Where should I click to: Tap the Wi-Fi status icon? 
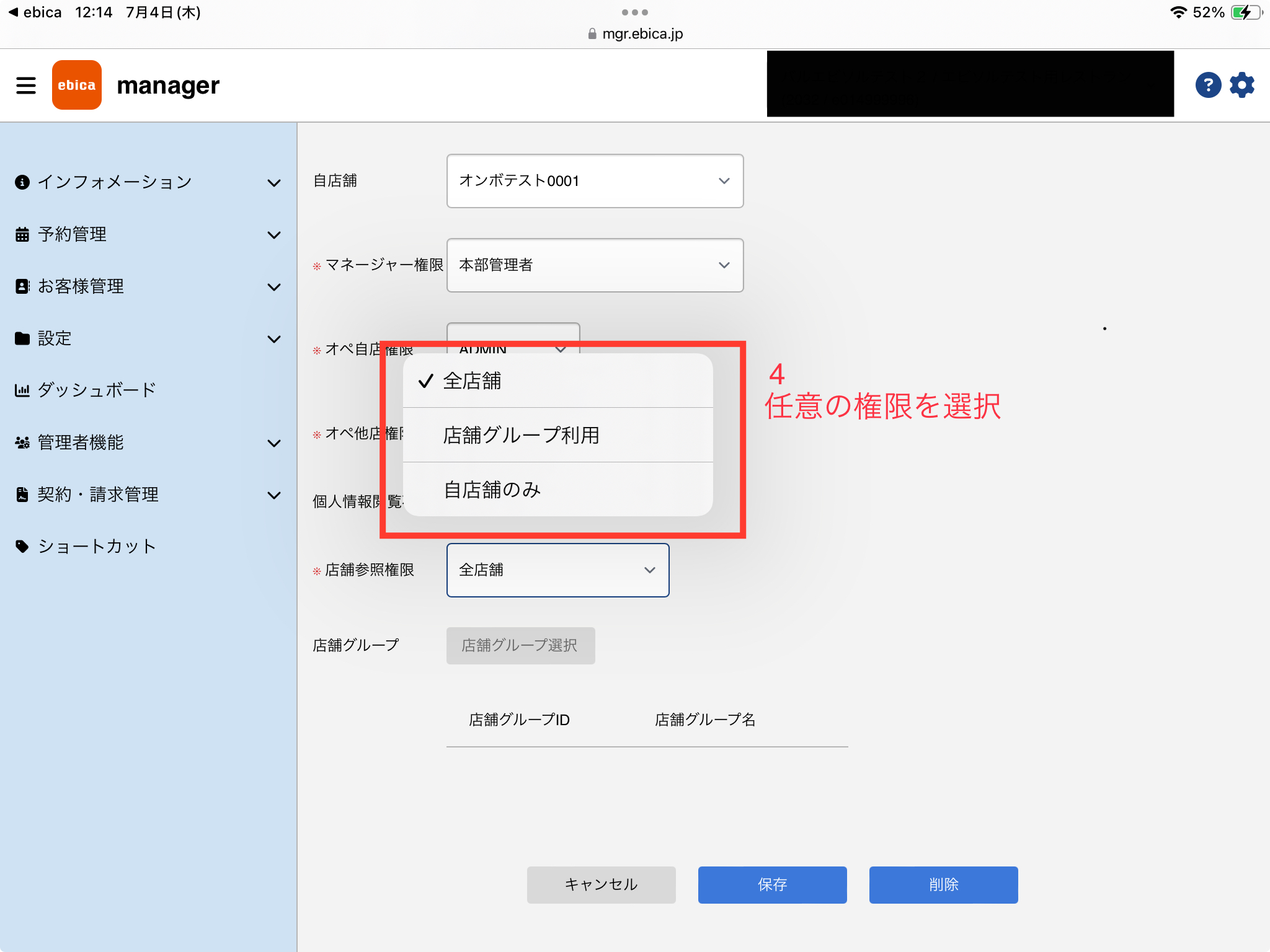coord(1178,12)
